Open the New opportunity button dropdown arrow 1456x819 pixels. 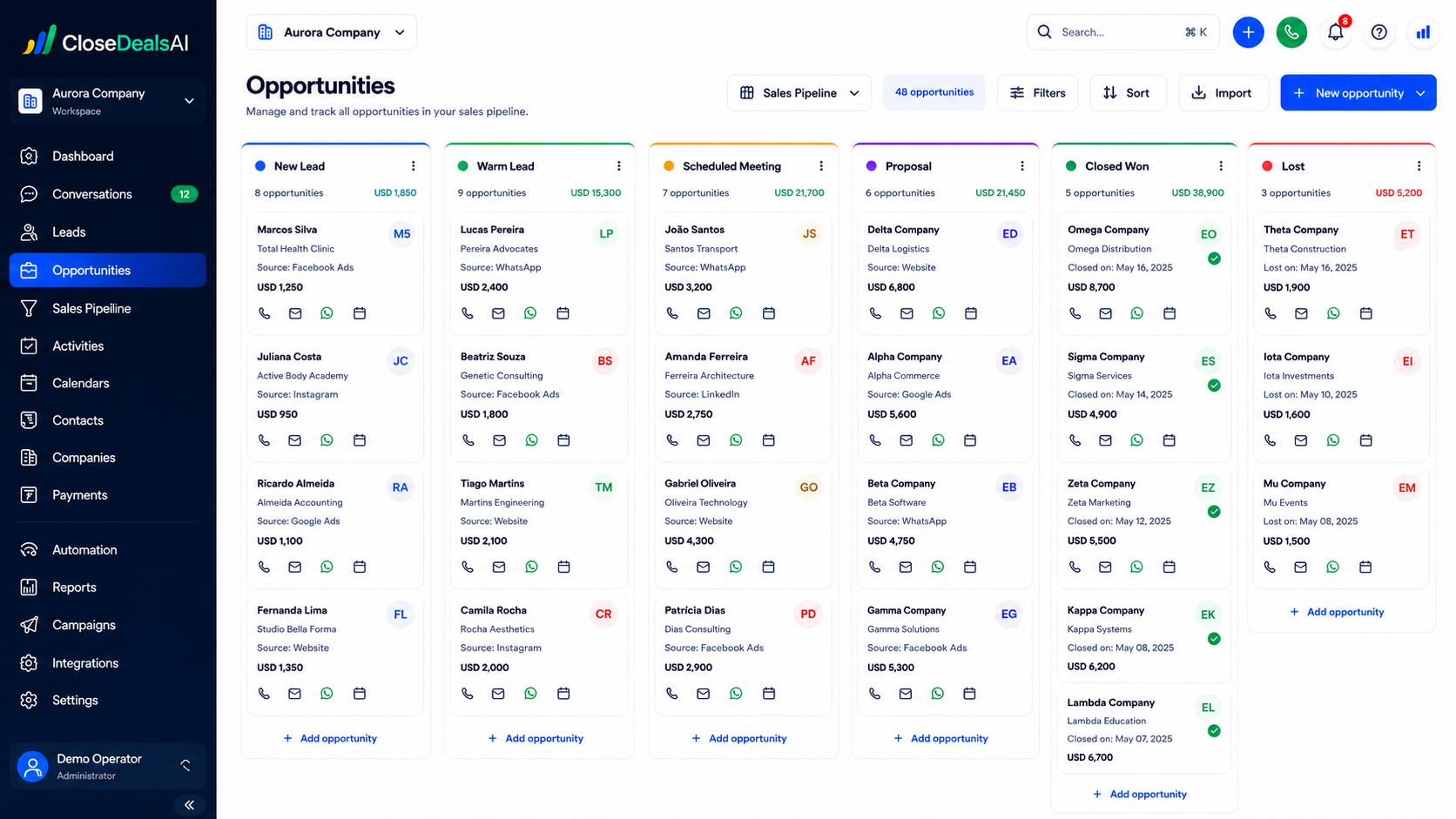1420,93
